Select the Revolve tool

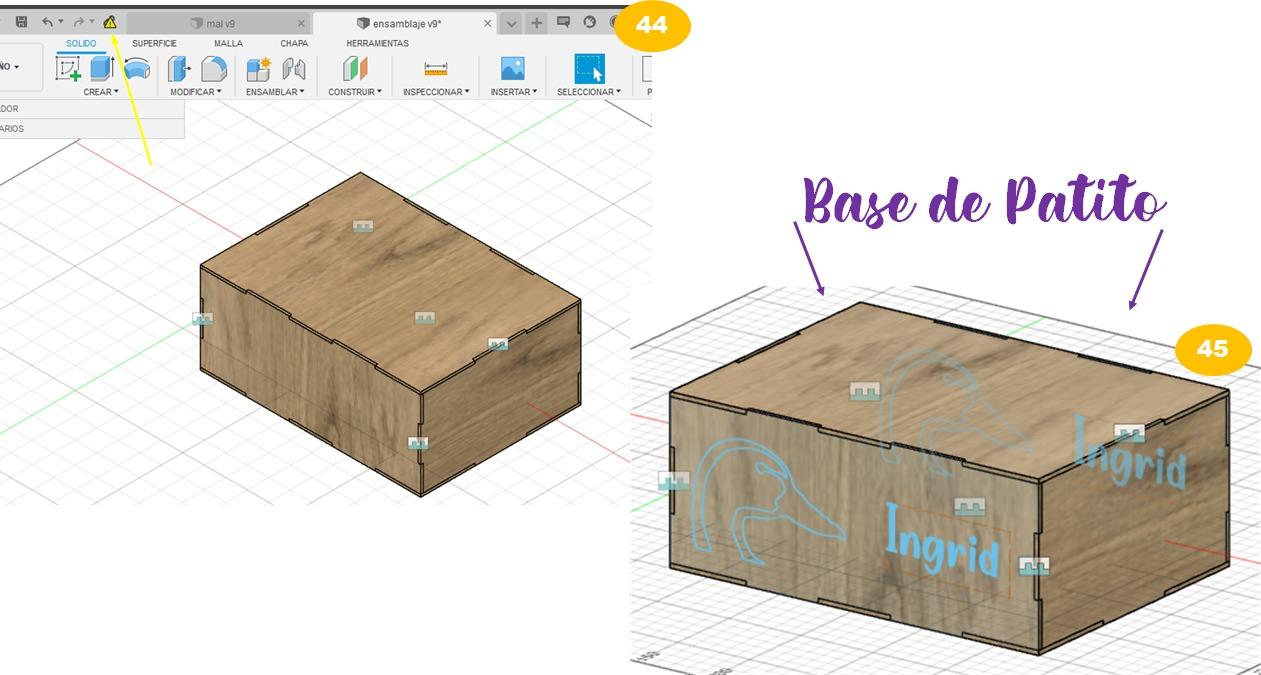[x=136, y=69]
